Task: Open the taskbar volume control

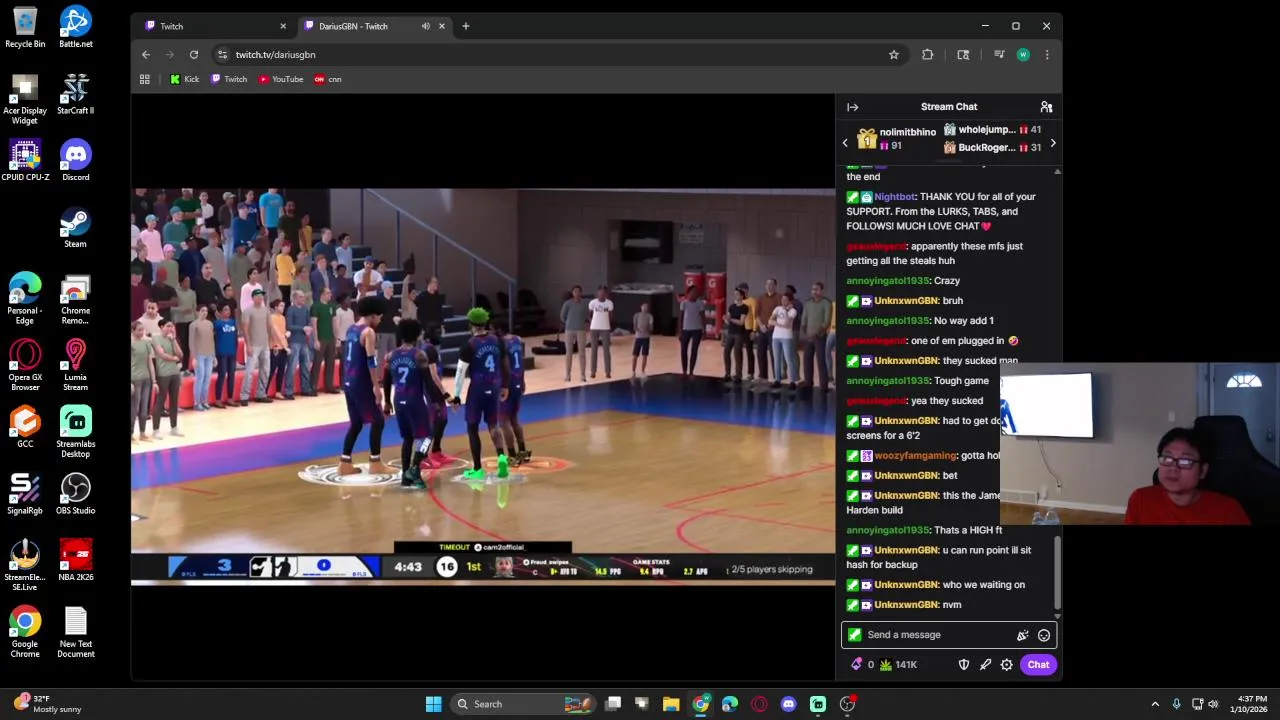Action: (1213, 704)
